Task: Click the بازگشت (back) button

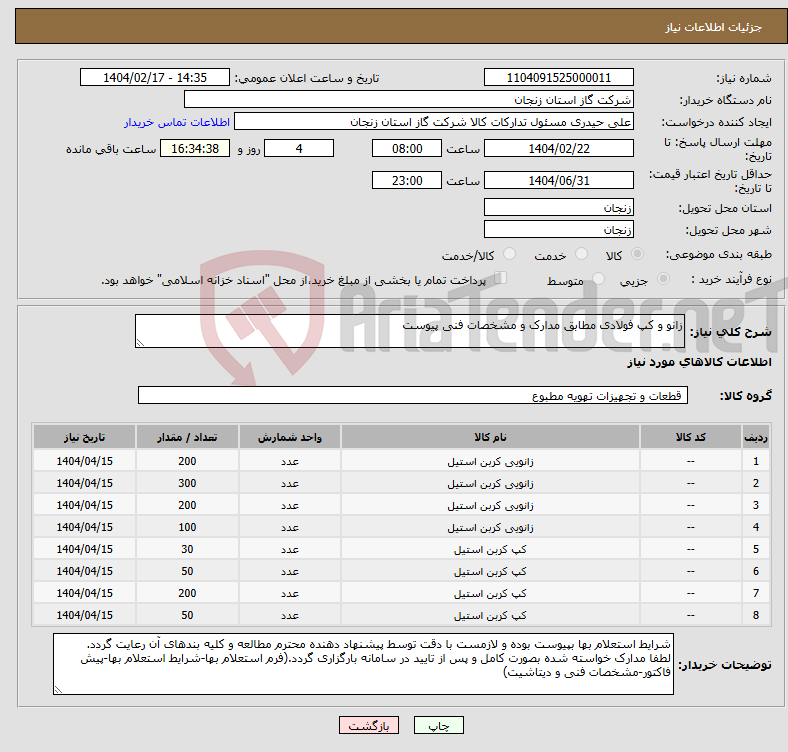Action: click(369, 725)
